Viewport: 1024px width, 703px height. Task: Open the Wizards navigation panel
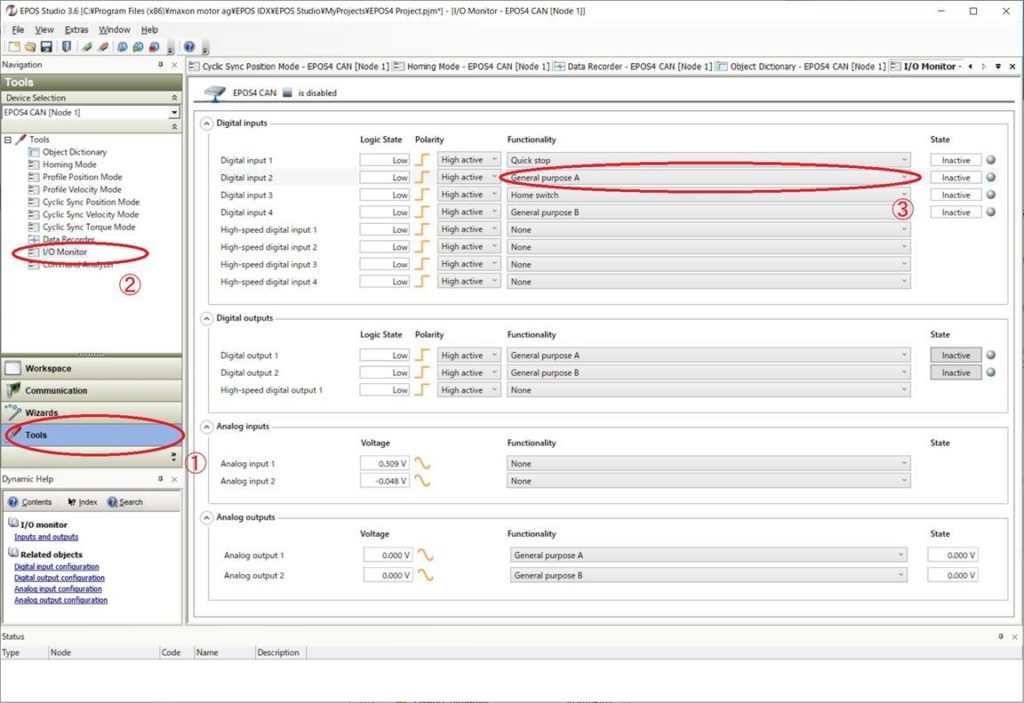[x=42, y=412]
